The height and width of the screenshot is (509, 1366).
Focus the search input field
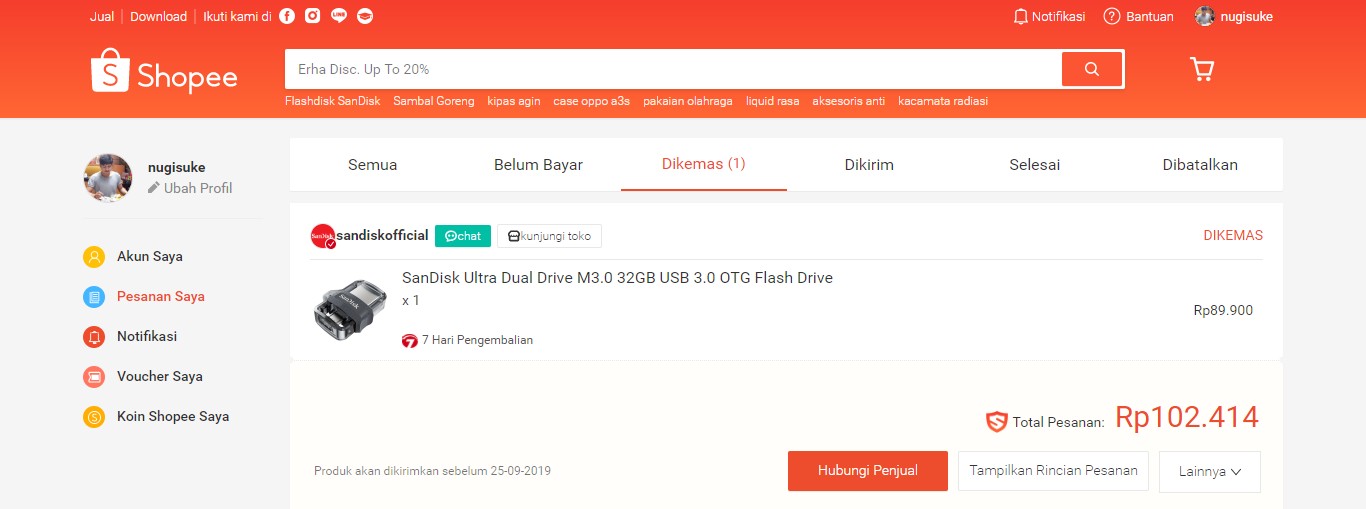tap(672, 70)
